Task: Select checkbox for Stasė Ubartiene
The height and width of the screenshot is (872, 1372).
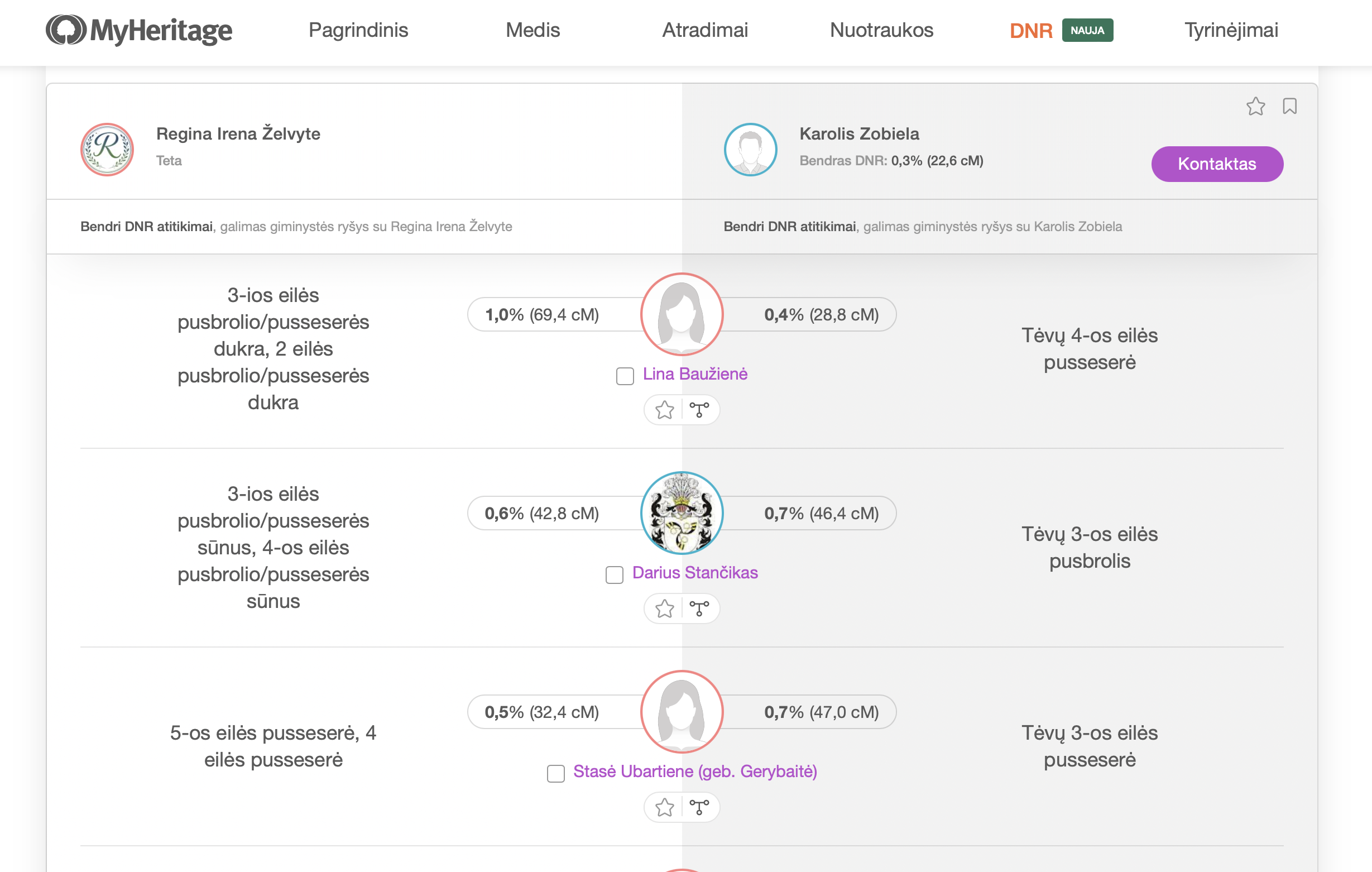Action: (555, 773)
